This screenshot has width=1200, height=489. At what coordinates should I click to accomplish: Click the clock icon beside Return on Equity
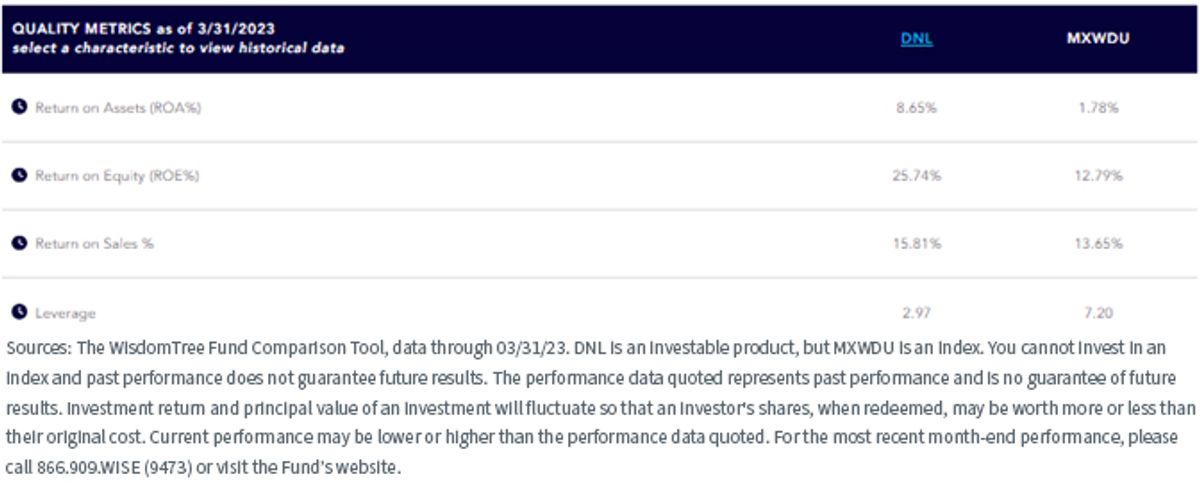19,175
